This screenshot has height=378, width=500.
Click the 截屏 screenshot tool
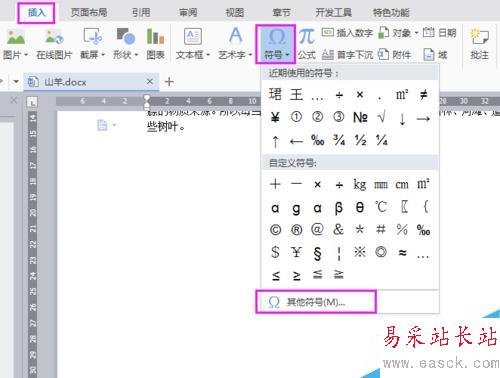coord(92,44)
